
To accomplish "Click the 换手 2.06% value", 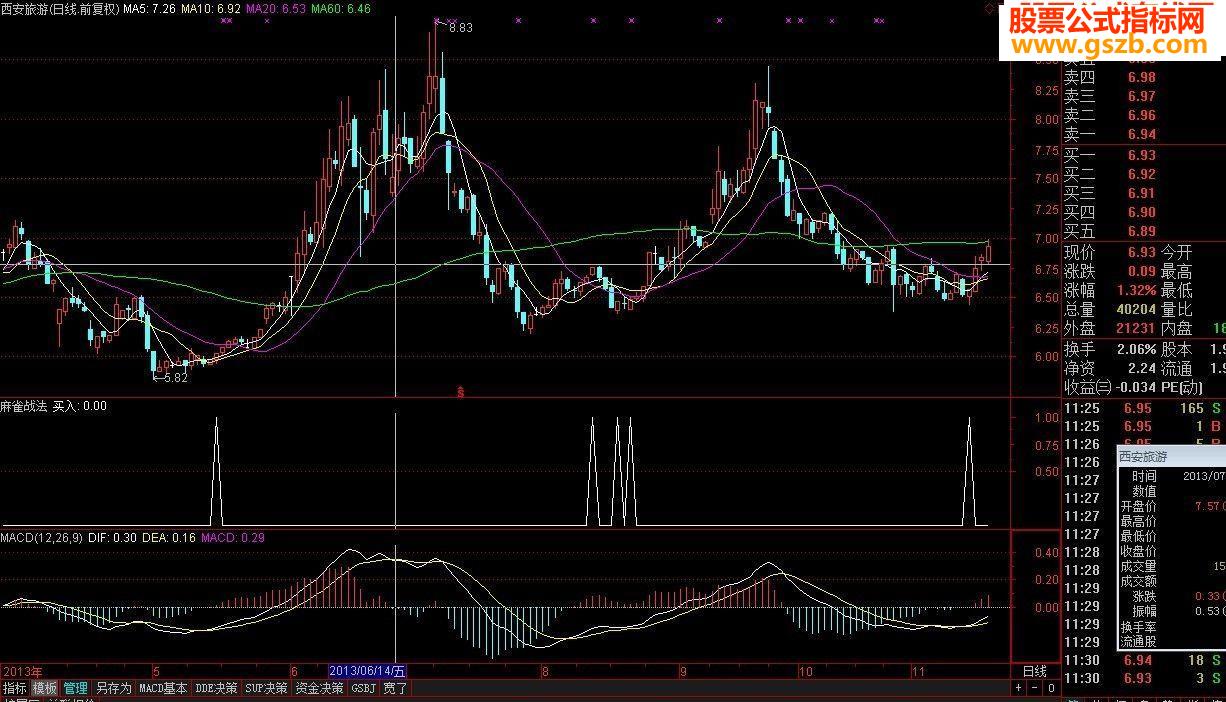I will coord(1137,349).
